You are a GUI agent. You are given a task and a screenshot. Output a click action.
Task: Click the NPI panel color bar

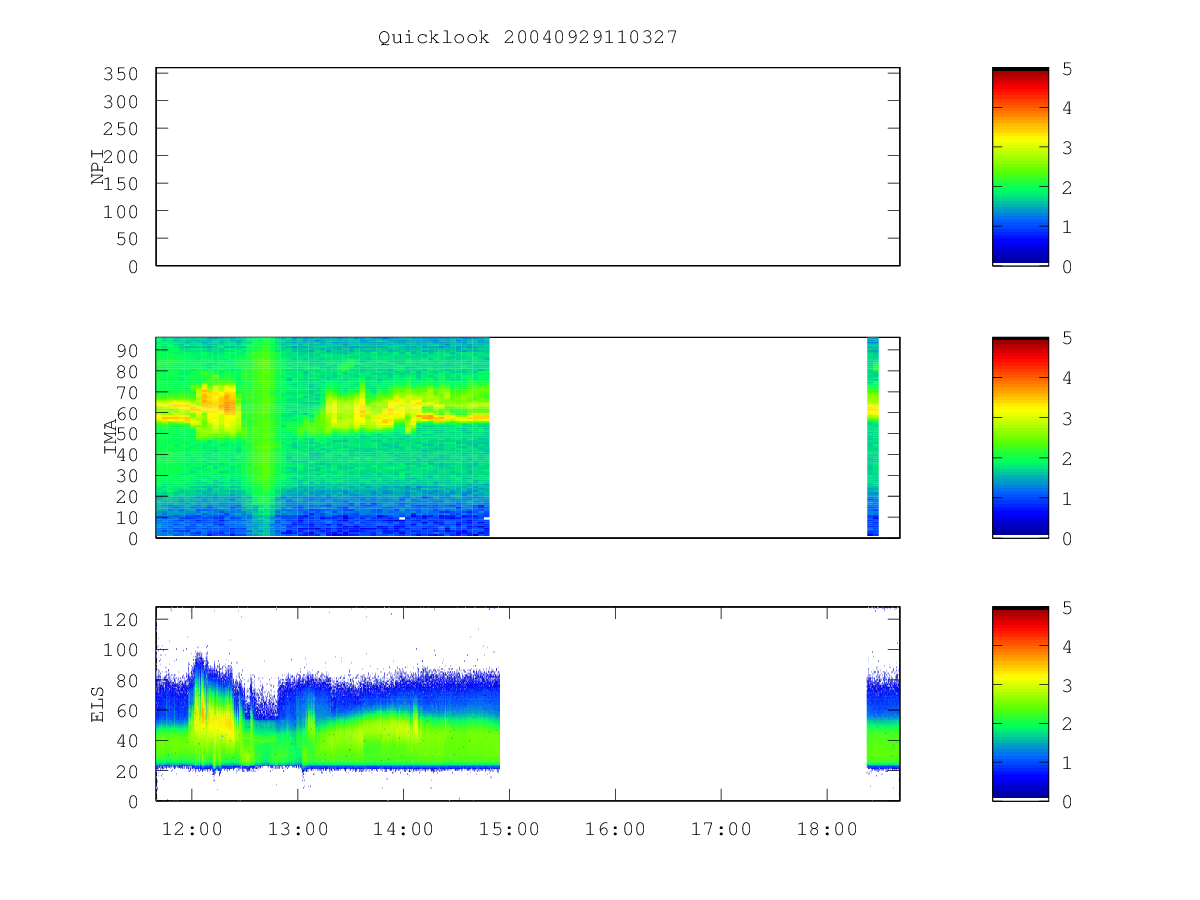click(1020, 167)
